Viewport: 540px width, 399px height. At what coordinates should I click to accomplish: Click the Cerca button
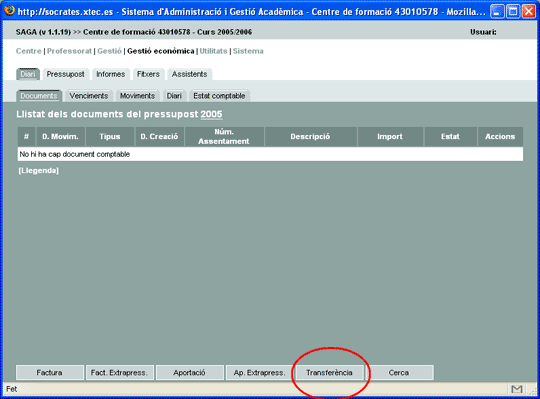pyautogui.click(x=399, y=372)
